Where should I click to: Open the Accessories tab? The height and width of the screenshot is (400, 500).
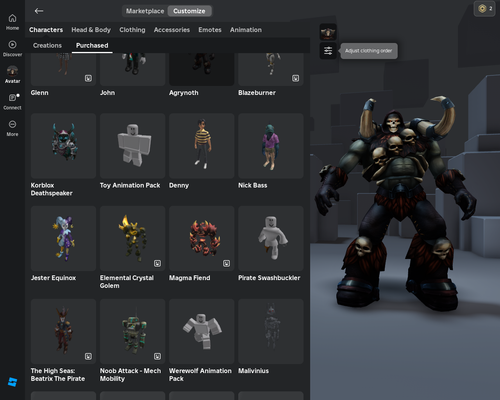(x=172, y=30)
